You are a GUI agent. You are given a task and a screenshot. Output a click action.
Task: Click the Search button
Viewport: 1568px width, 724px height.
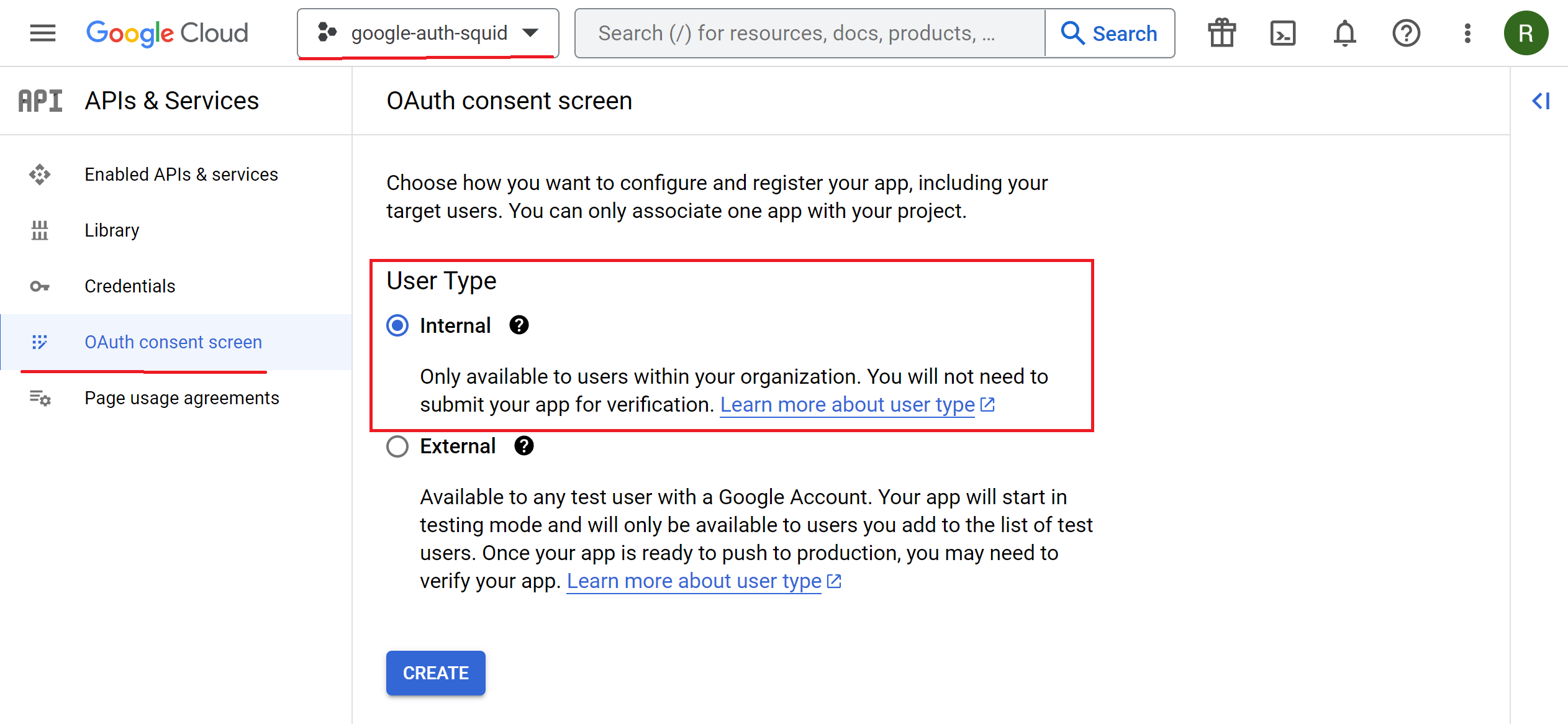tap(1110, 33)
